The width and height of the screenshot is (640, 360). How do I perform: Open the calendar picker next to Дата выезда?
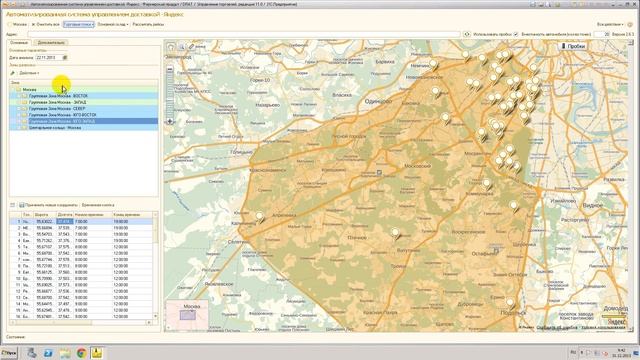(65, 58)
